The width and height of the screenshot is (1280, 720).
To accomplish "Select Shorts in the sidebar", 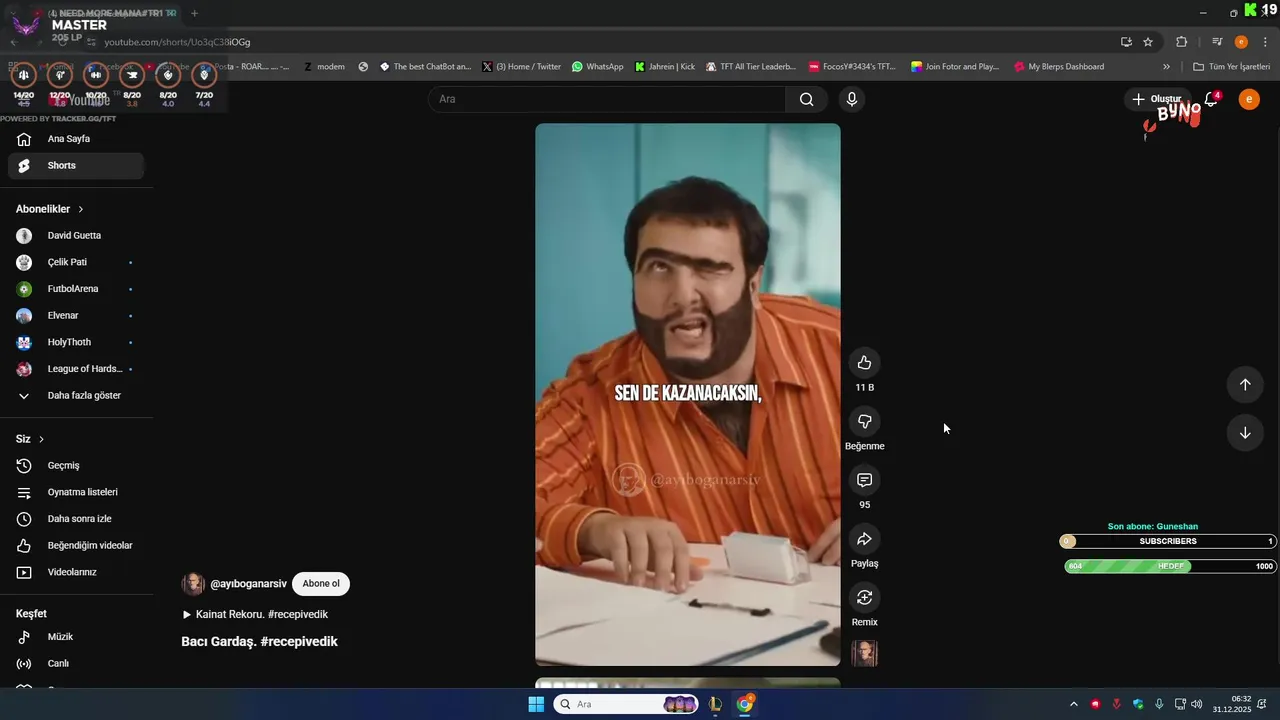I will [76, 166].
